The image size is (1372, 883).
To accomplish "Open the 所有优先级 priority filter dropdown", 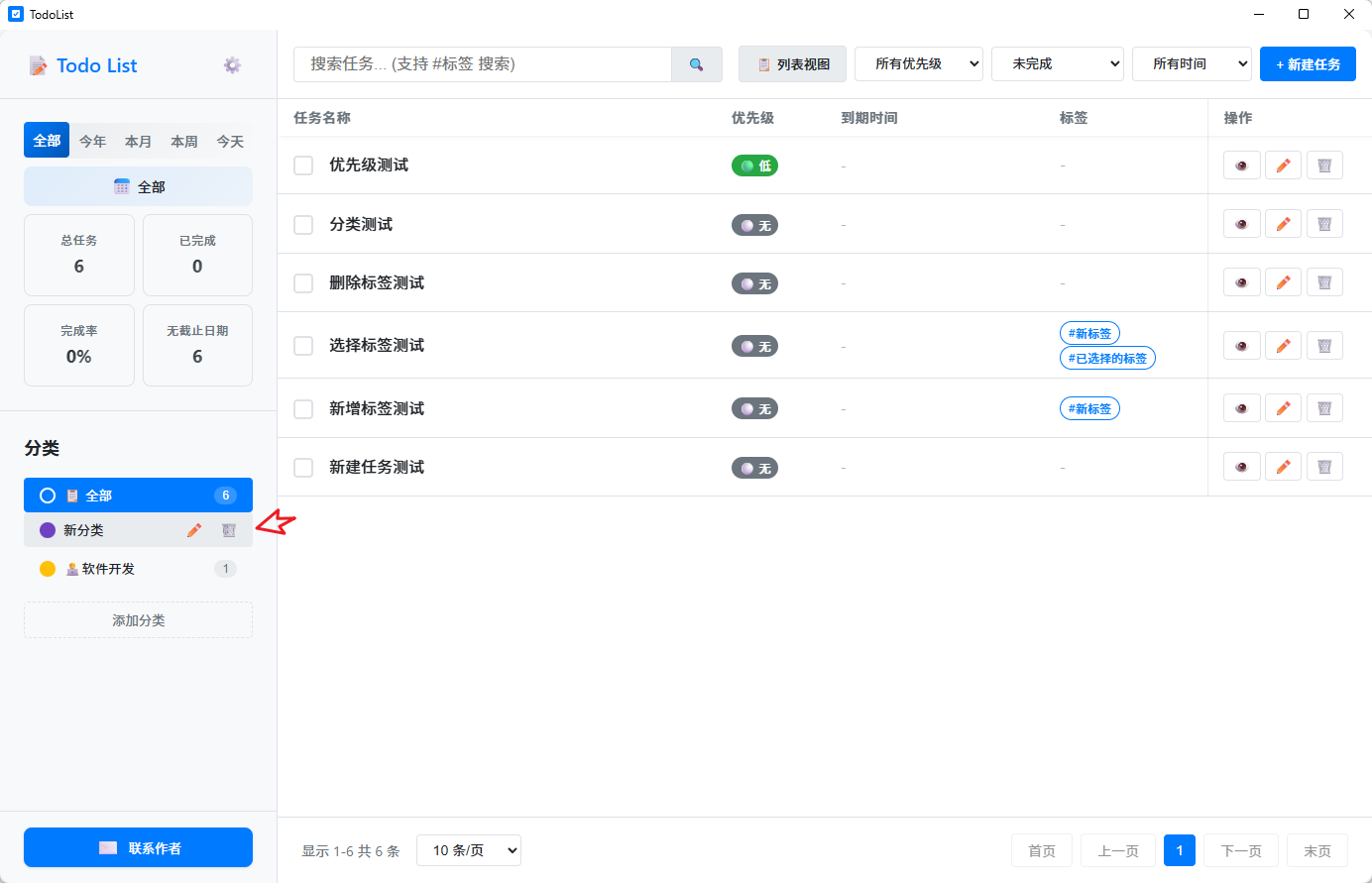I will point(919,64).
